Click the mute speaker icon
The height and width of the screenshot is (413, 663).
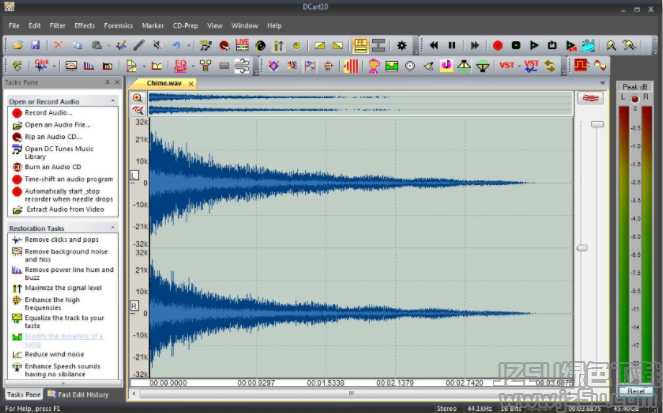pos(157,45)
